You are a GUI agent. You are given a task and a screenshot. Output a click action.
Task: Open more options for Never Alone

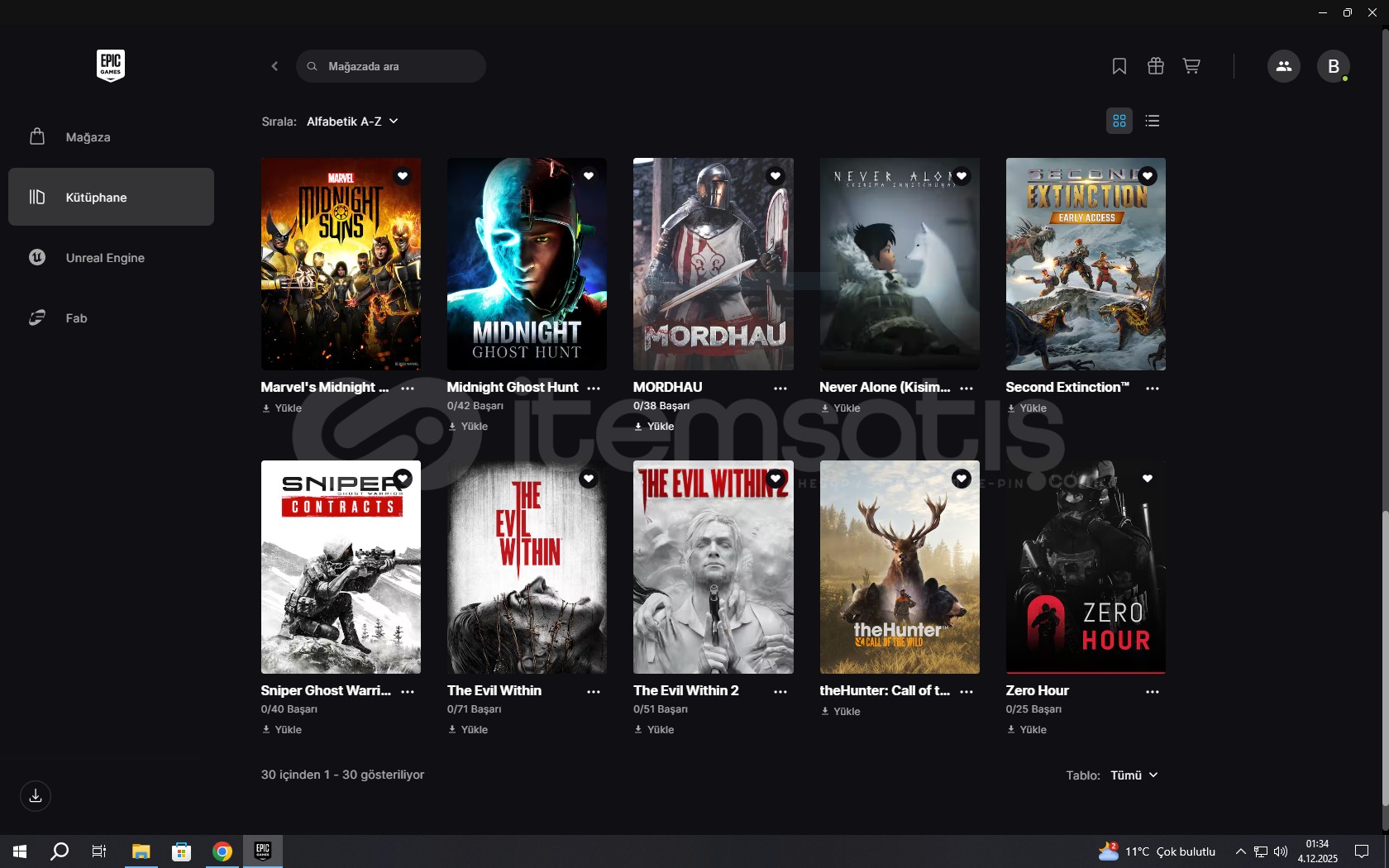point(967,388)
